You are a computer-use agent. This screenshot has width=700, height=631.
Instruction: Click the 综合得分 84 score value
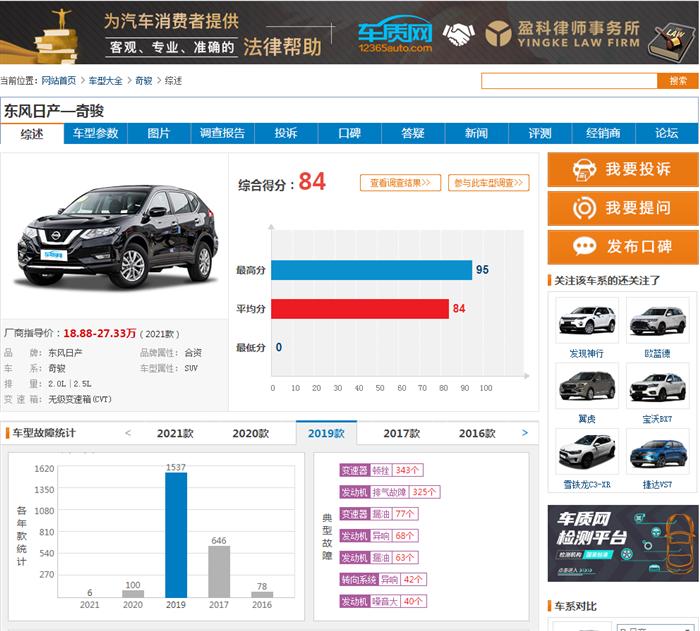tap(312, 182)
